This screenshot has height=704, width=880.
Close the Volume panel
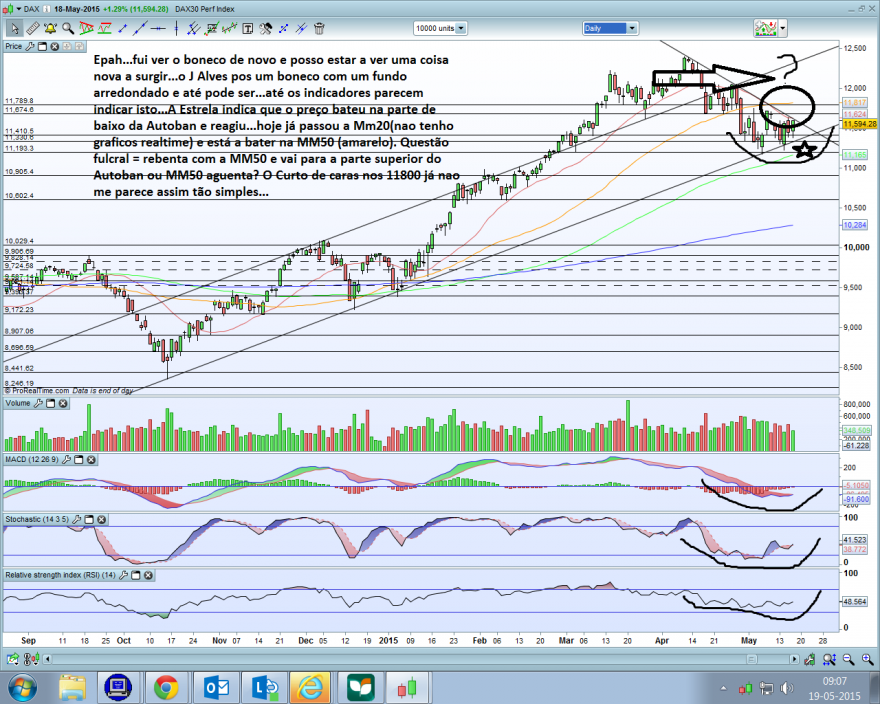(63, 403)
